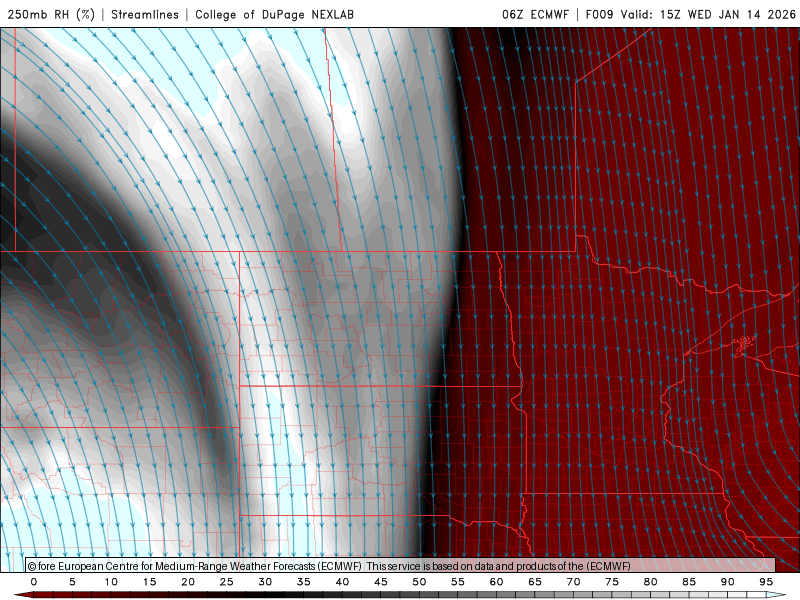
Task: Click the "60" color scale label
Action: 496,582
